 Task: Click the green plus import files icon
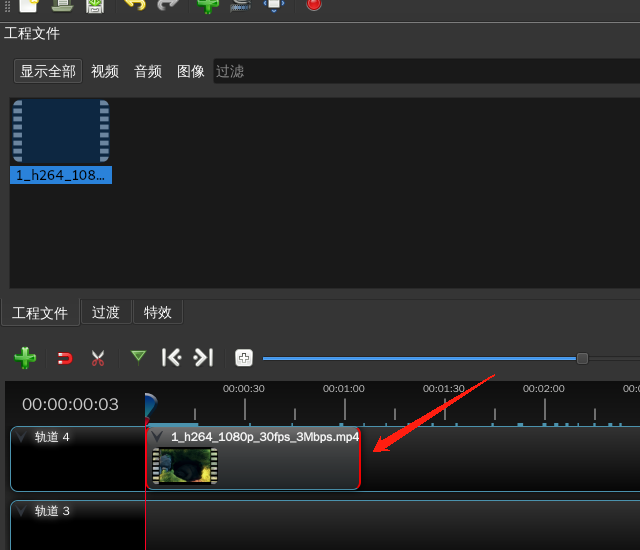click(x=208, y=4)
